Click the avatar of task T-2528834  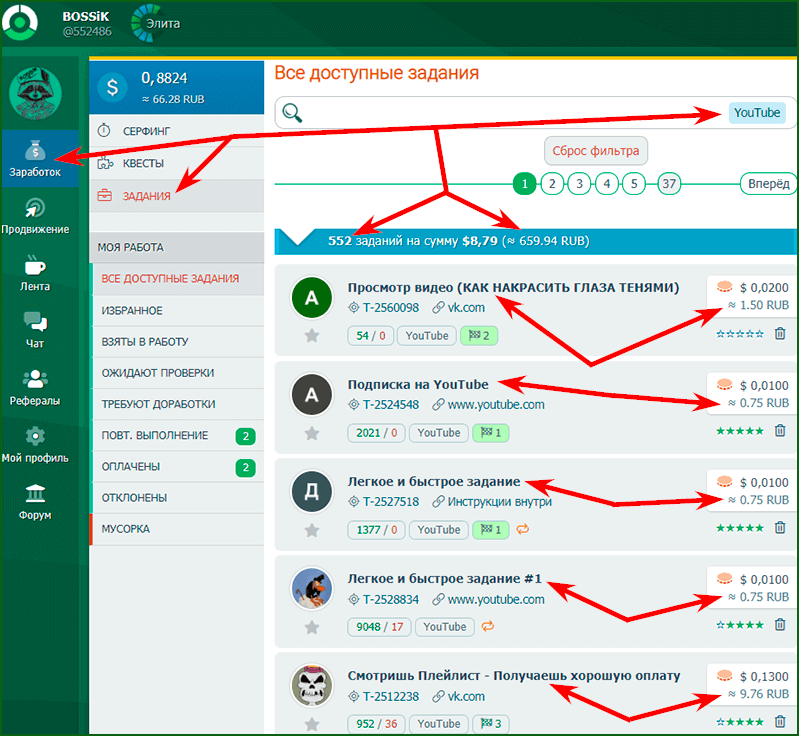click(311, 588)
